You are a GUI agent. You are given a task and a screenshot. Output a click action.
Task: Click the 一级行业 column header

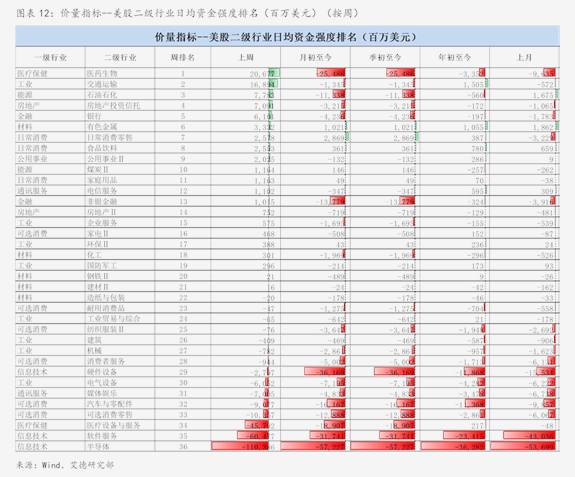pos(51,58)
